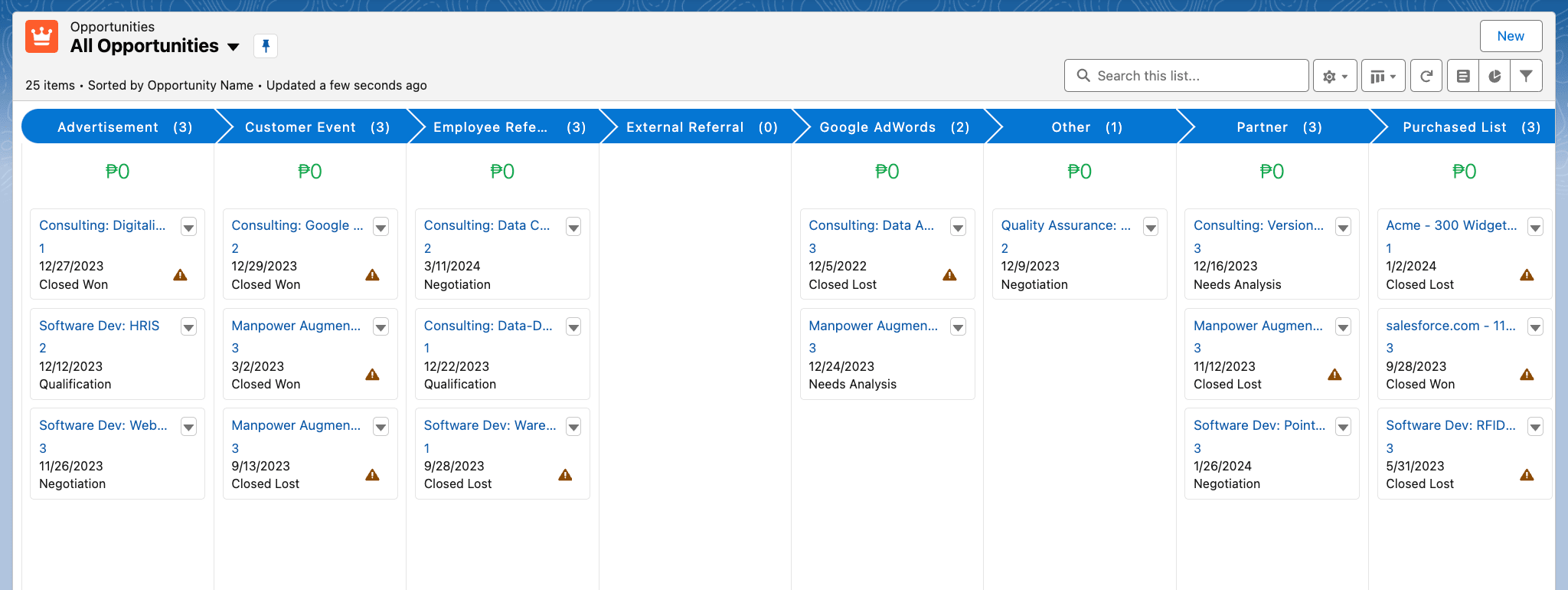This screenshot has width=1568, height=590.
Task: Open actions menu for Quality Assurance card
Action: point(1151,227)
